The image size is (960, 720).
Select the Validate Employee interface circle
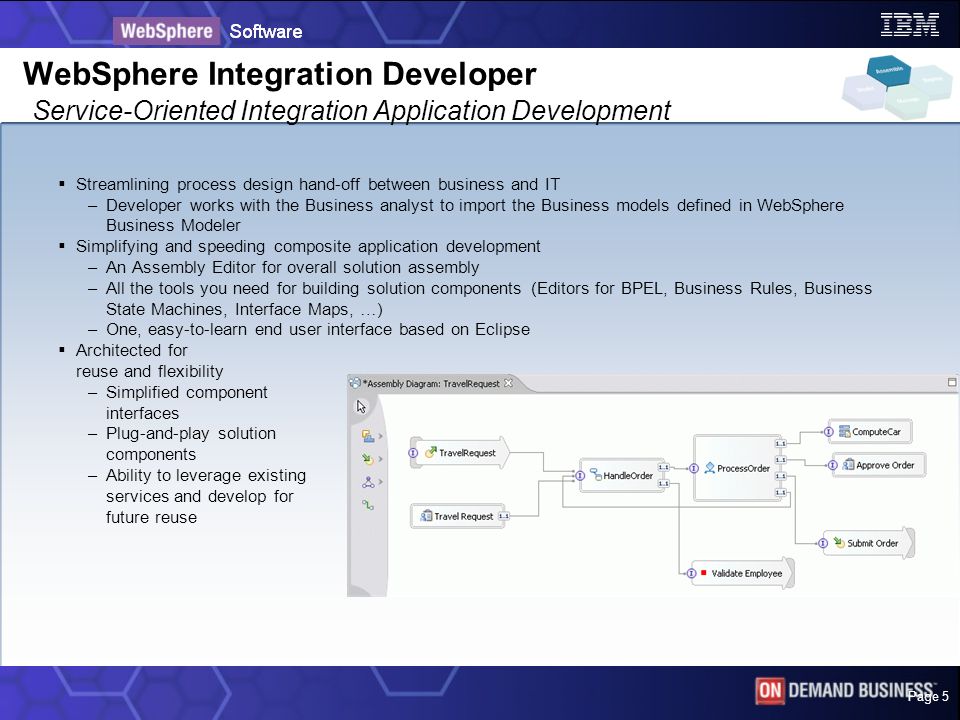pyautogui.click(x=691, y=573)
